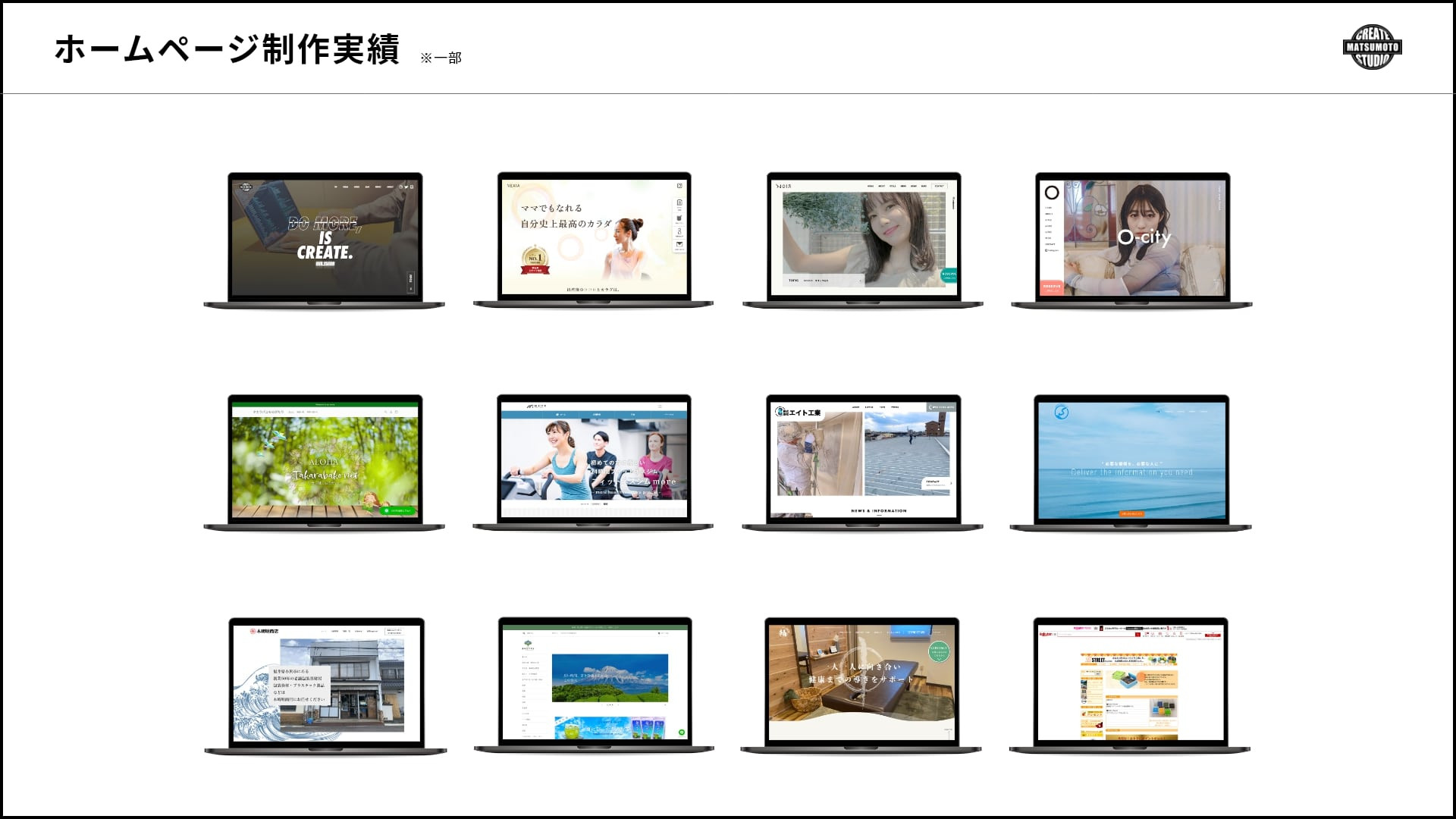Screen dimensions: 1456x819
Task: Expand the TOPICS arrow on the NOIR site
Action: [x=861, y=280]
